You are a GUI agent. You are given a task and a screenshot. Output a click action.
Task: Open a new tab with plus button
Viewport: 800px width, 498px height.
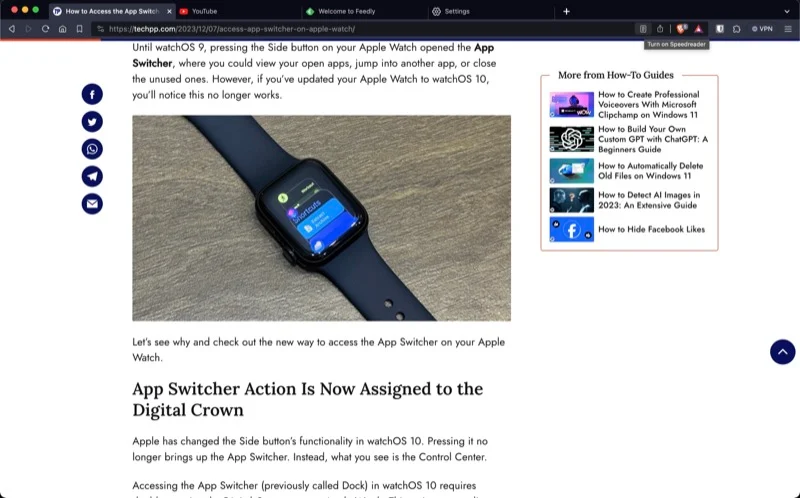tap(566, 11)
